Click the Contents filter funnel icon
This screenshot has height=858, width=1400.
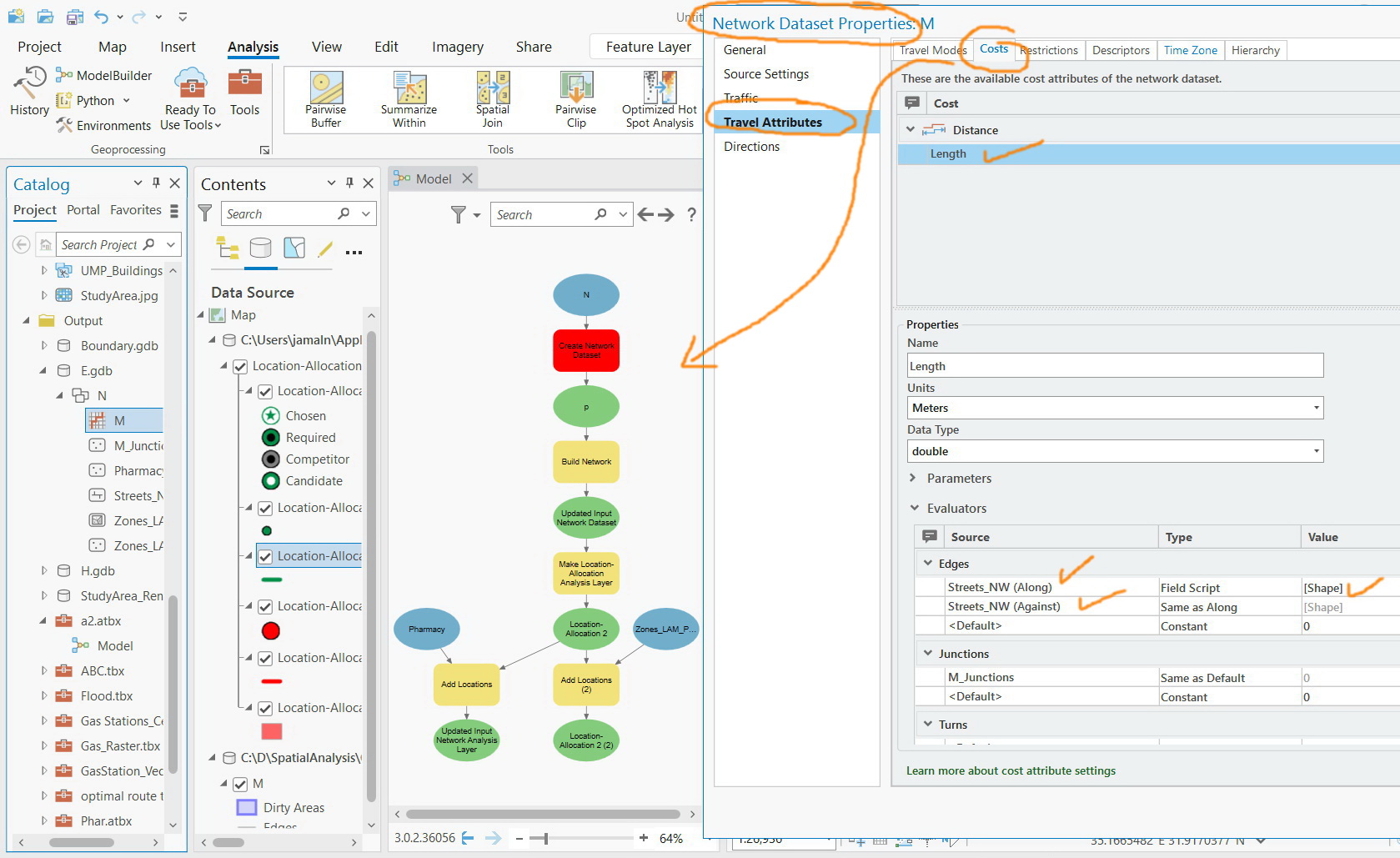pos(205,213)
